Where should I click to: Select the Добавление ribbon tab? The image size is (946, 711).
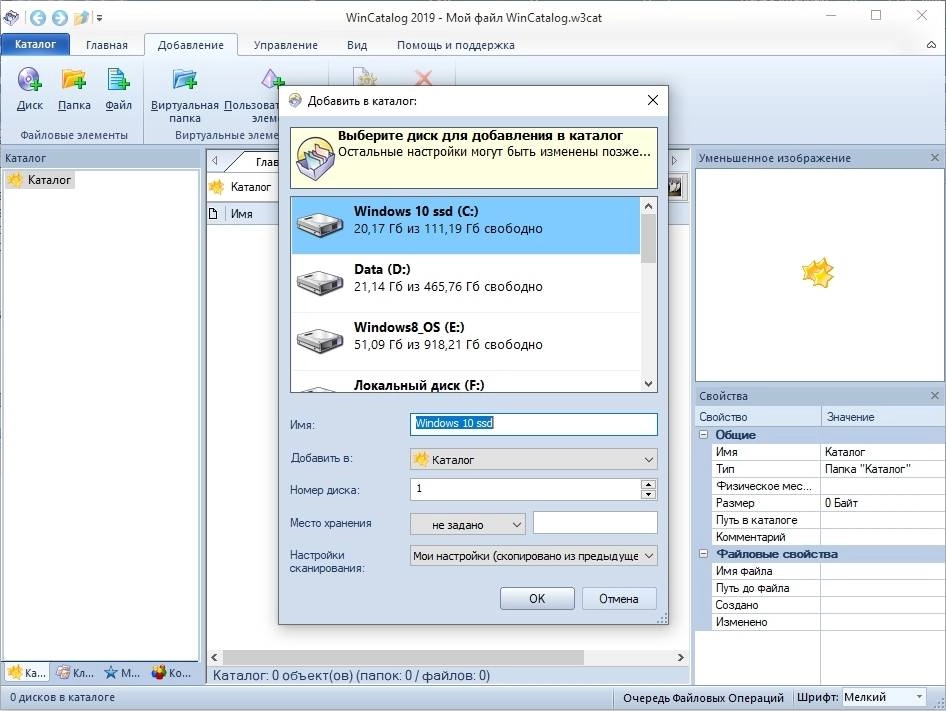(191, 45)
